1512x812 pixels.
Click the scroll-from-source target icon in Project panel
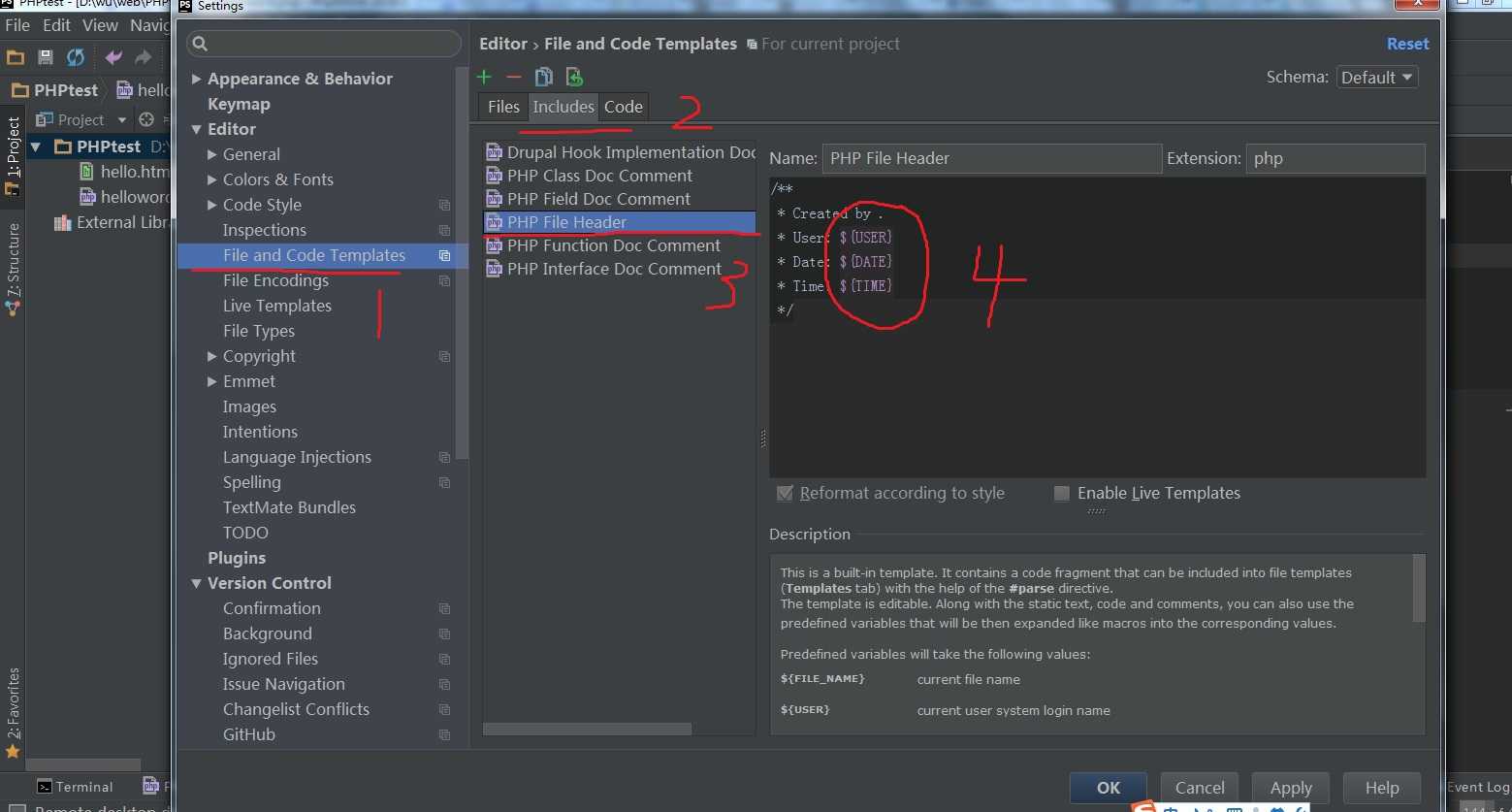146,120
